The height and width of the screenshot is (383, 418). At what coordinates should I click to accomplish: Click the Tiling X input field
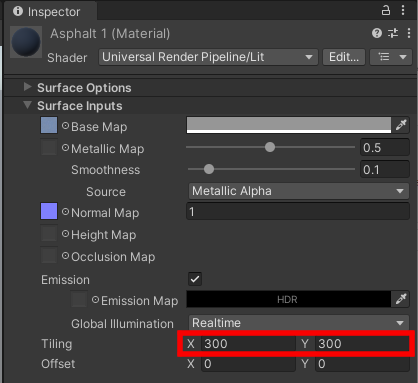tap(248, 344)
